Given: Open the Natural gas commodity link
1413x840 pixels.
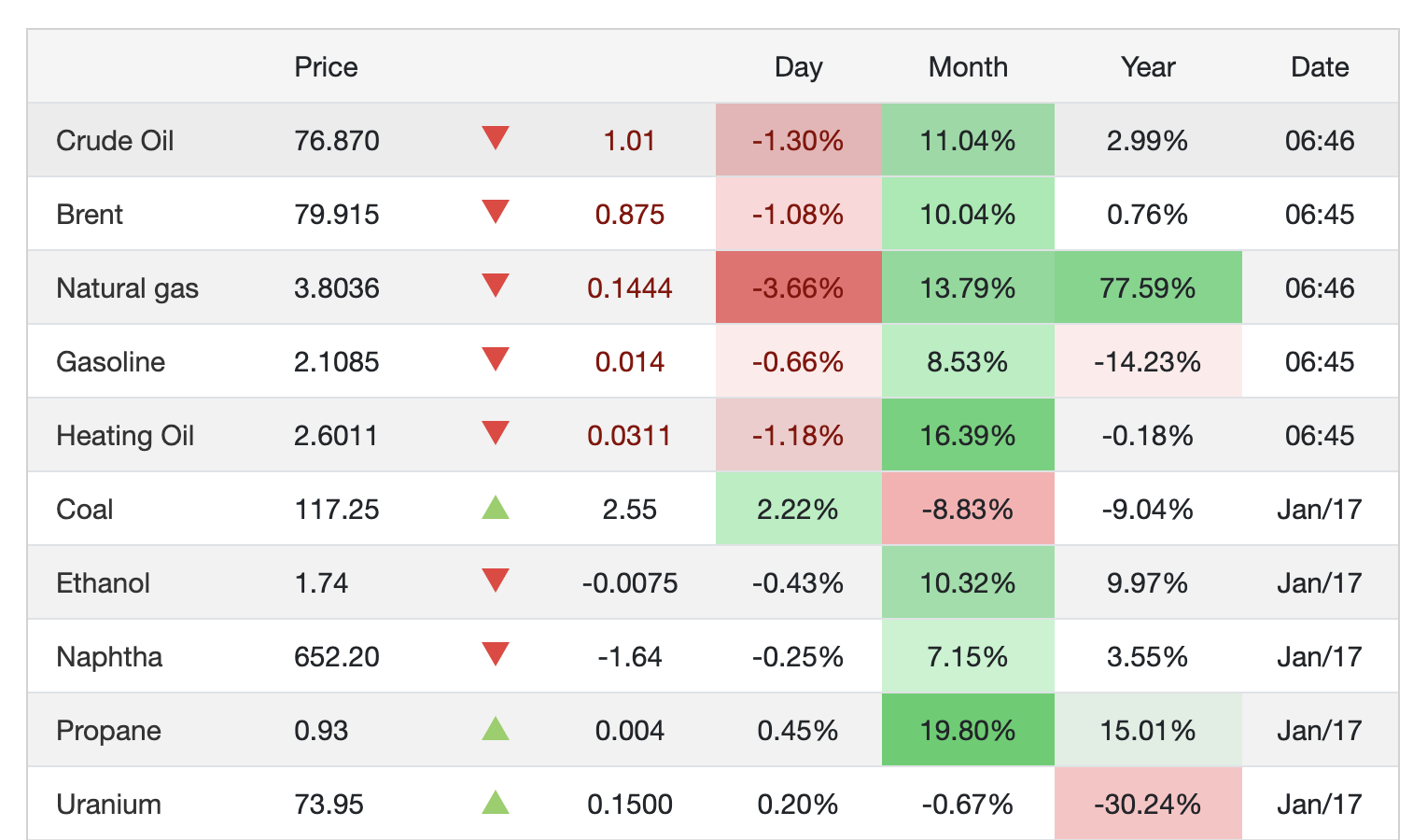Looking at the screenshot, I should 127,288.
